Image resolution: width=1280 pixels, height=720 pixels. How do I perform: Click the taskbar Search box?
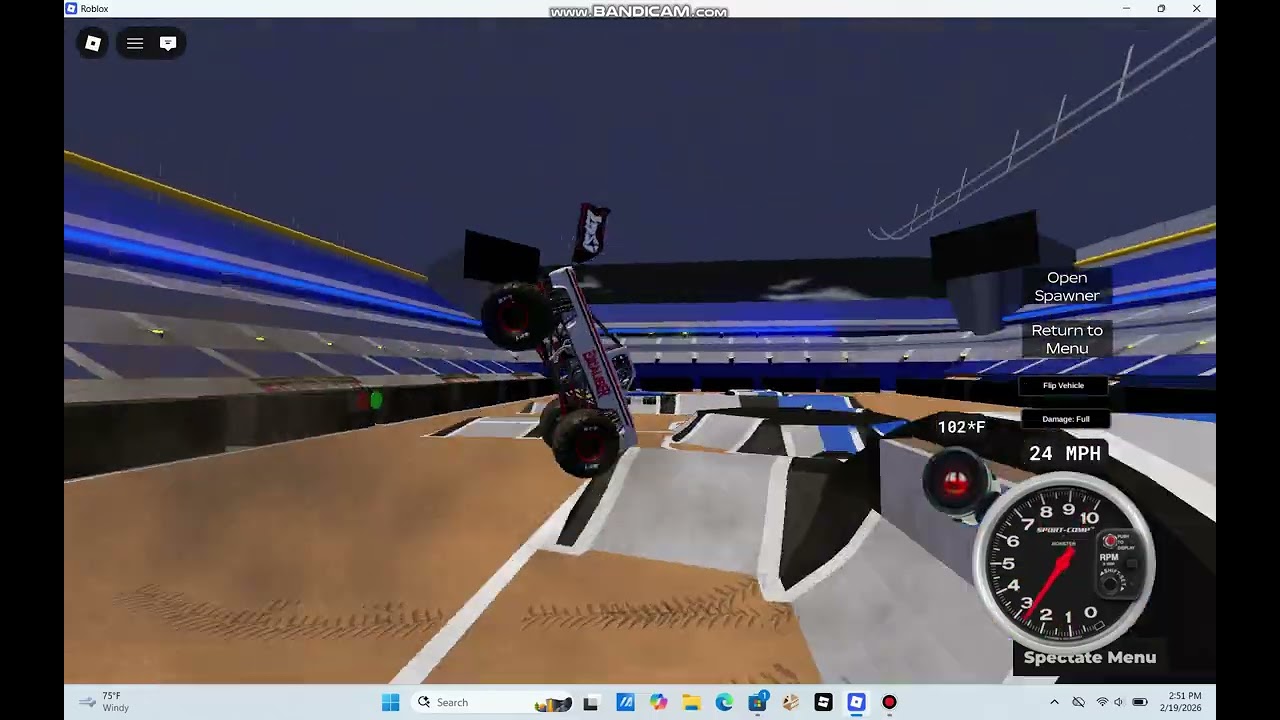pyautogui.click(x=494, y=702)
